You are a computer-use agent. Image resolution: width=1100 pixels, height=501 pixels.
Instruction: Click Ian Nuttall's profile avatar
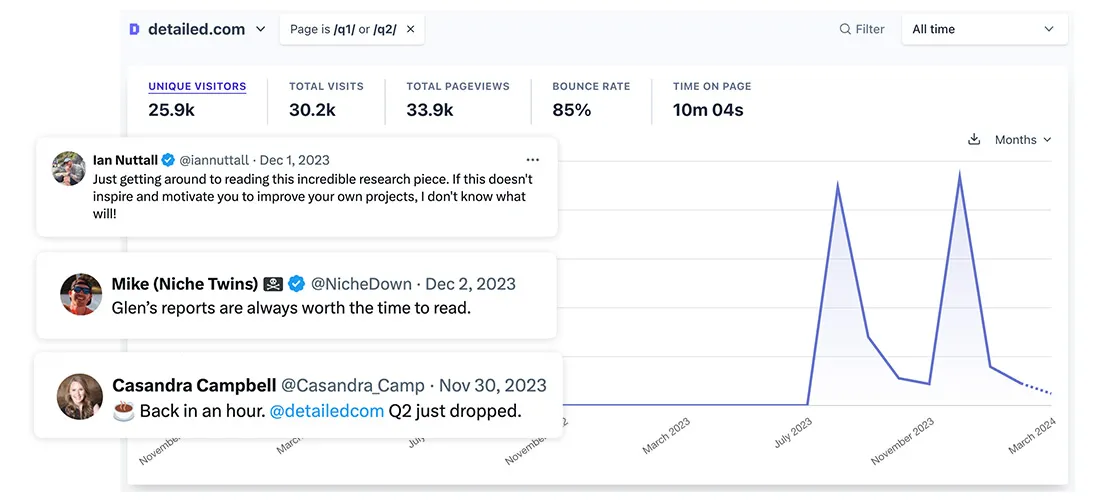pyautogui.click(x=69, y=168)
